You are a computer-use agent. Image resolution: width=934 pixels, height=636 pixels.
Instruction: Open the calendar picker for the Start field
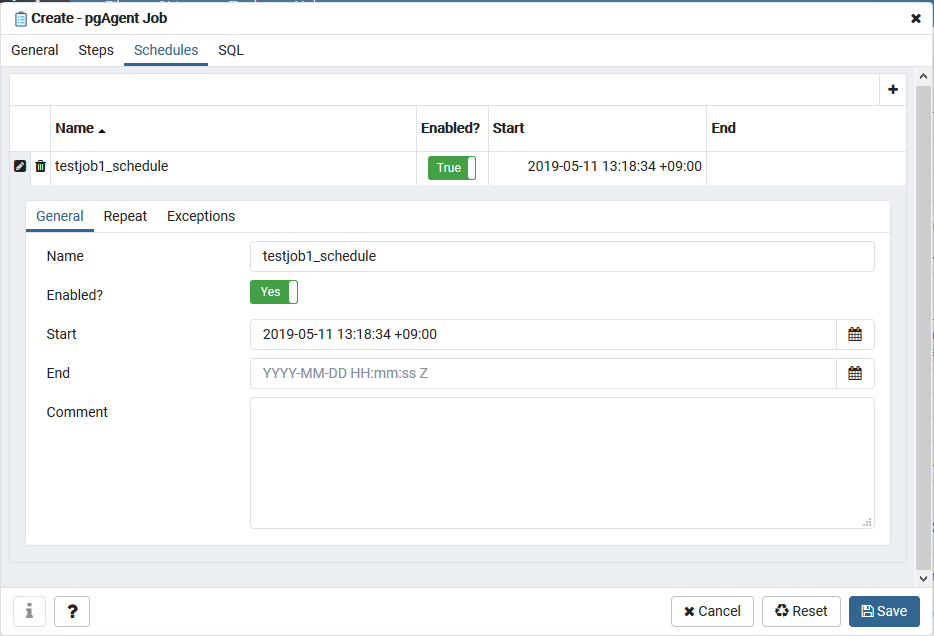point(855,334)
